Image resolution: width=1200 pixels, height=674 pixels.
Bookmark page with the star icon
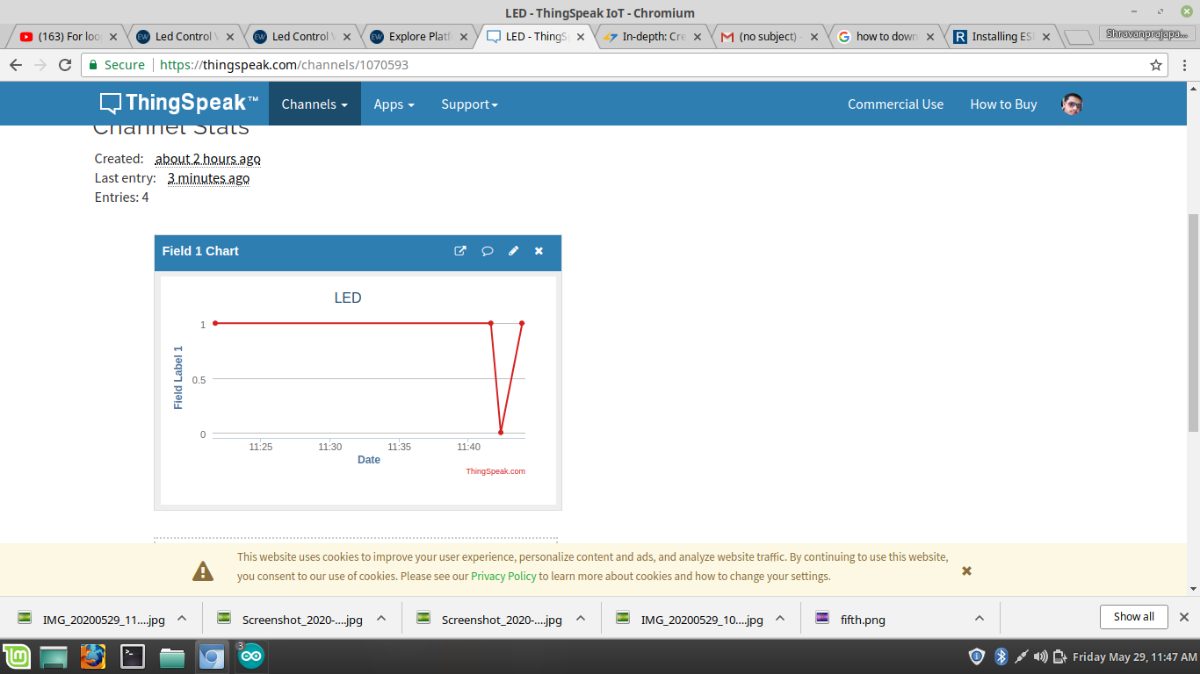coord(1156,65)
